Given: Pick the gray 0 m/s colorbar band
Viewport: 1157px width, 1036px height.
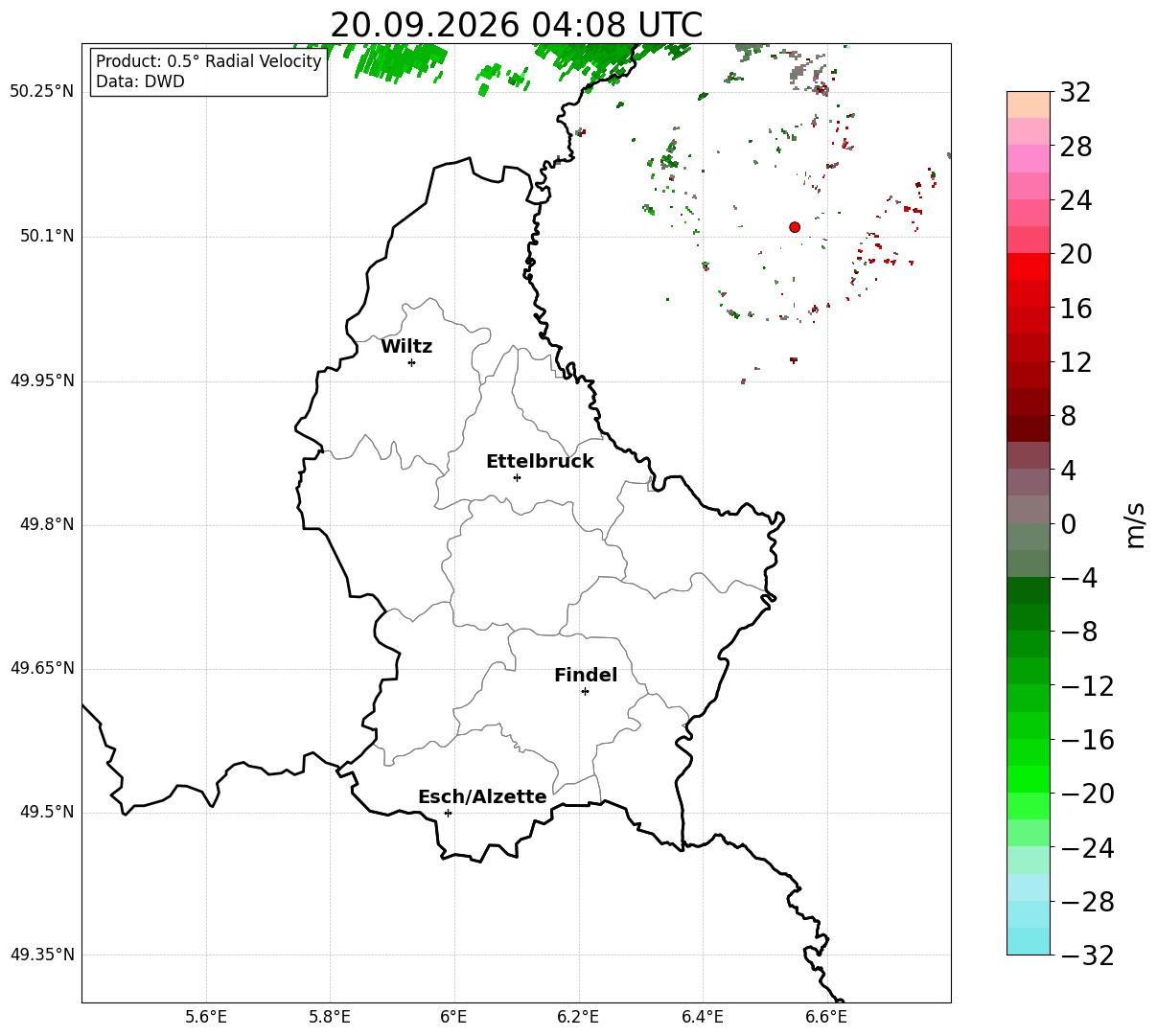Looking at the screenshot, I should (1029, 510).
